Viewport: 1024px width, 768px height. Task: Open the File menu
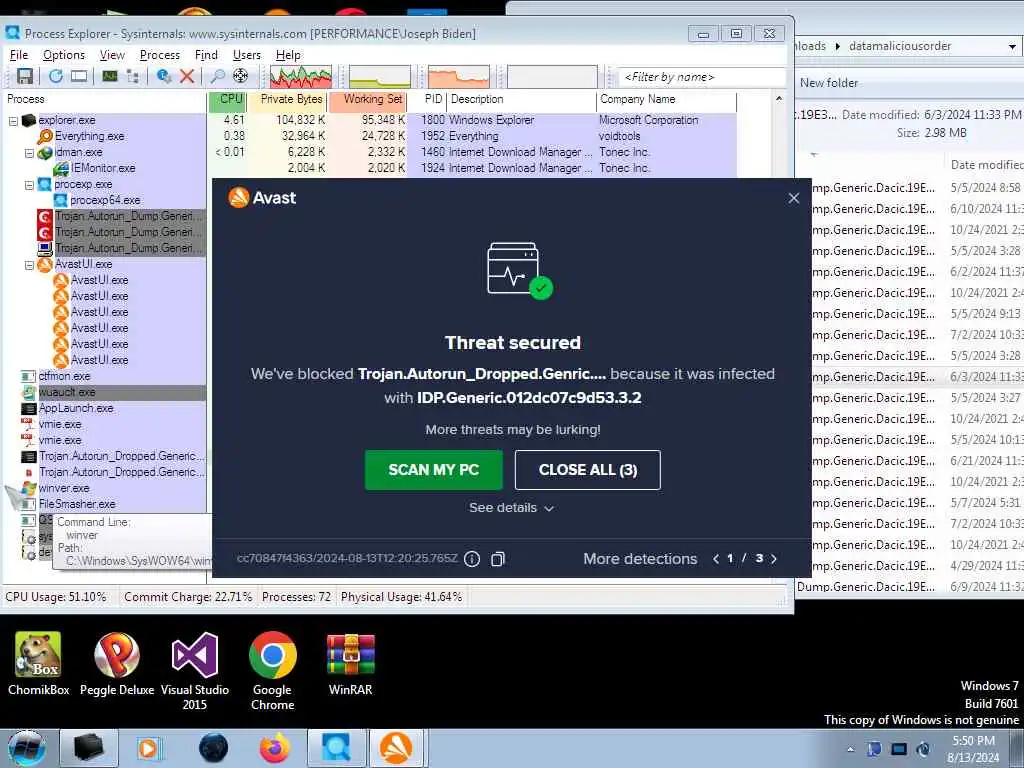19,55
